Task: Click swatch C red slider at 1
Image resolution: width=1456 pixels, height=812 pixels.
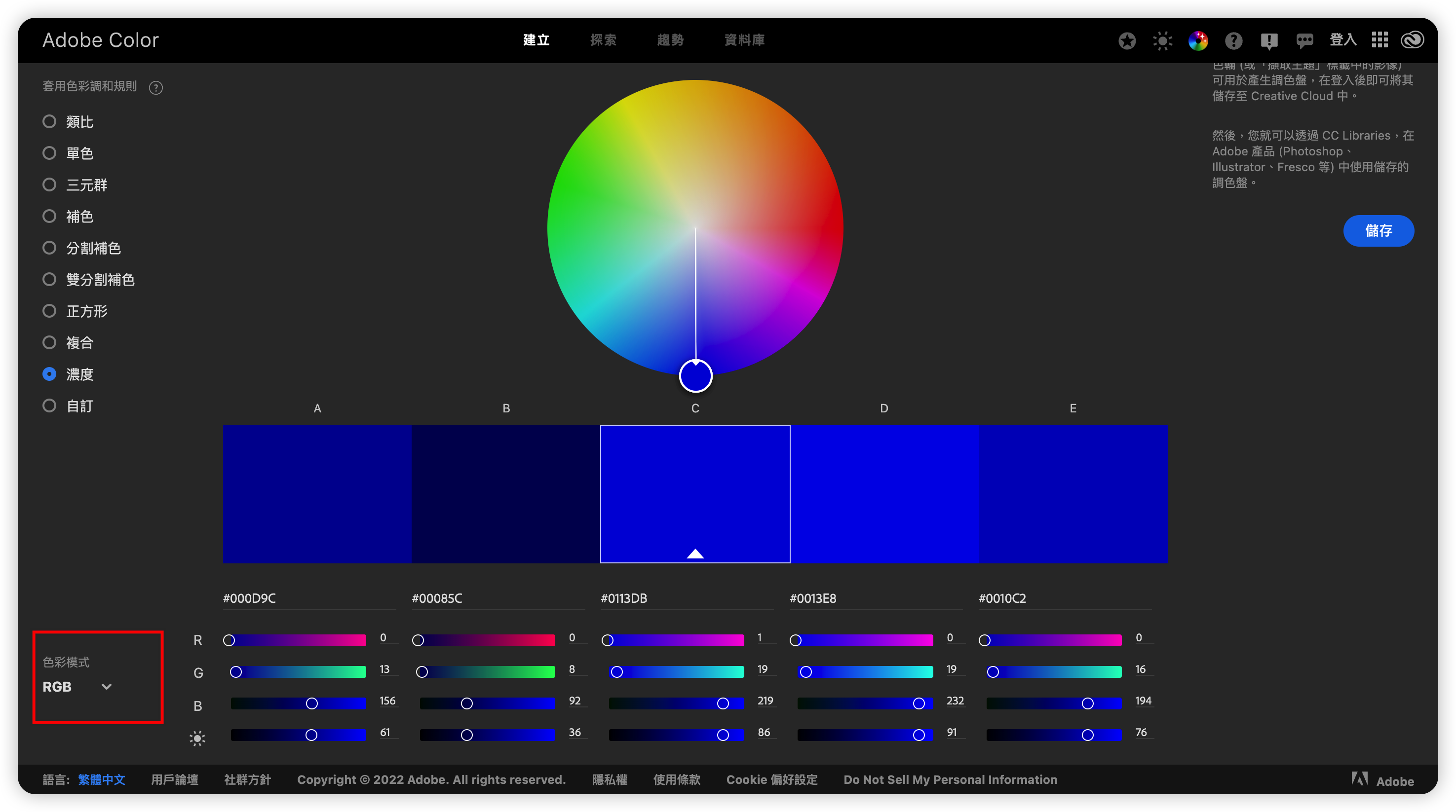Action: [608, 640]
